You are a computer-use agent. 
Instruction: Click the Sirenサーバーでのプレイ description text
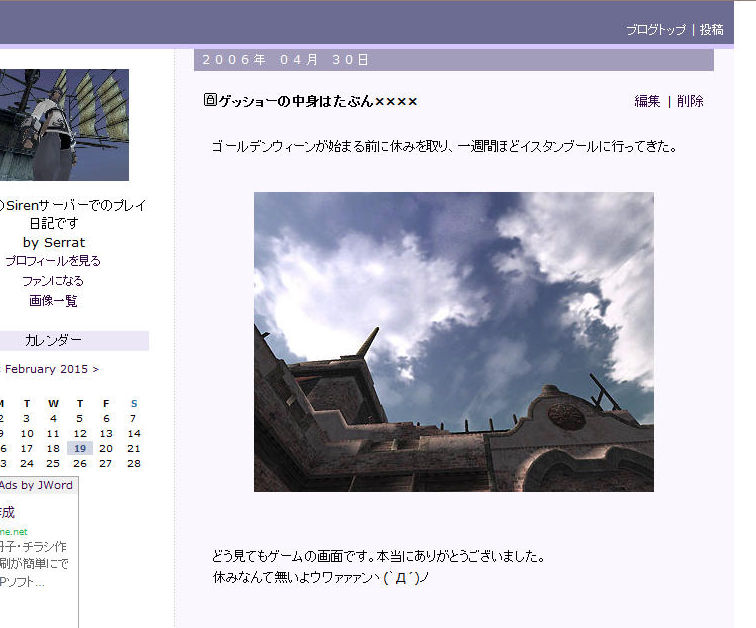tap(72, 214)
